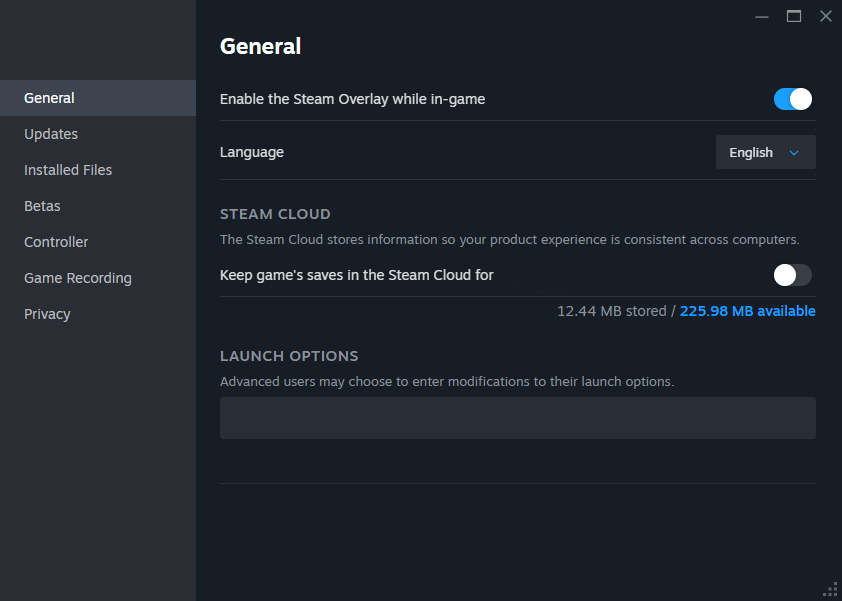Click the 225.98 MB available link
This screenshot has width=842, height=601.
point(747,311)
